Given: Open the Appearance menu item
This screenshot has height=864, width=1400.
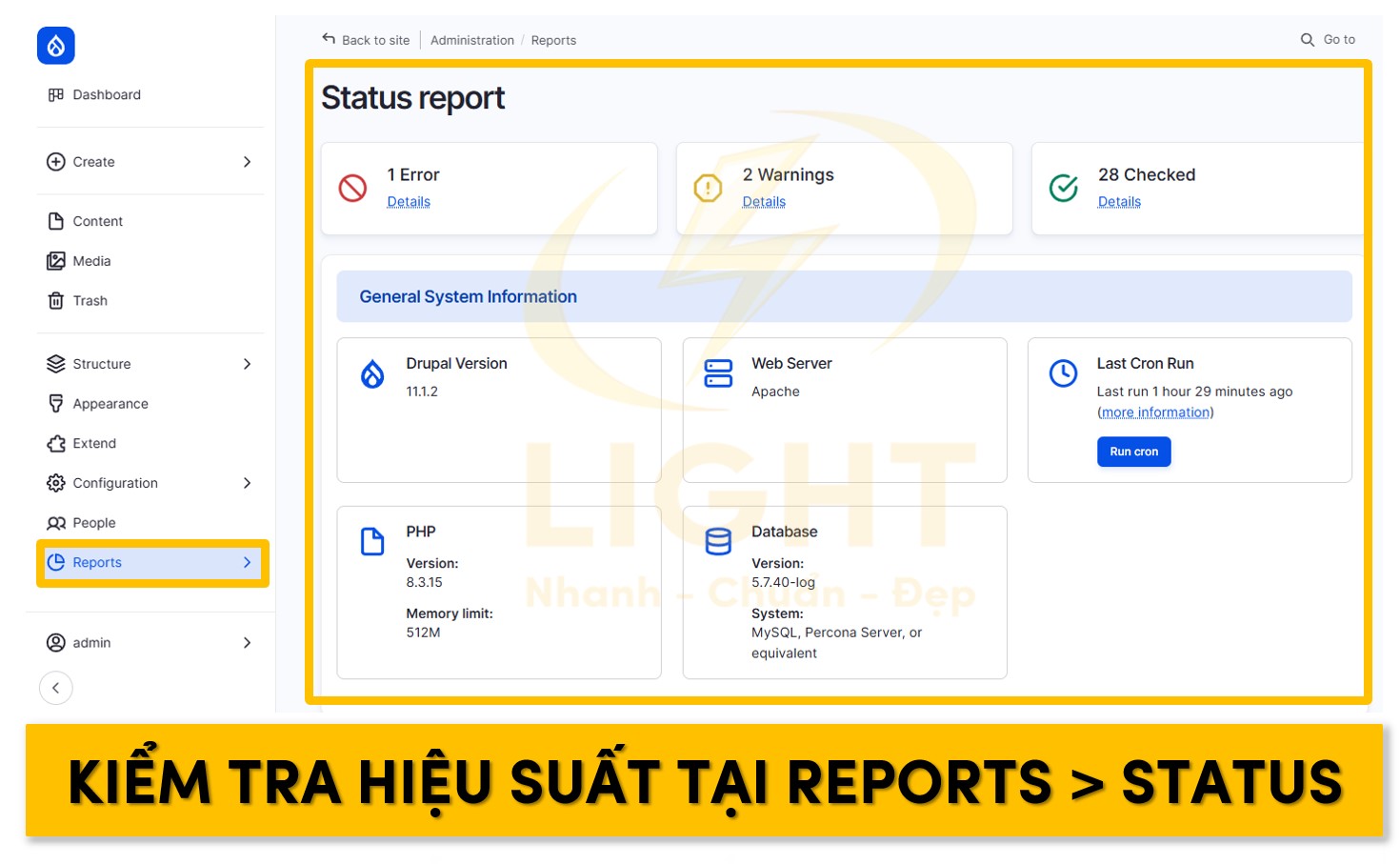Looking at the screenshot, I should (x=110, y=404).
